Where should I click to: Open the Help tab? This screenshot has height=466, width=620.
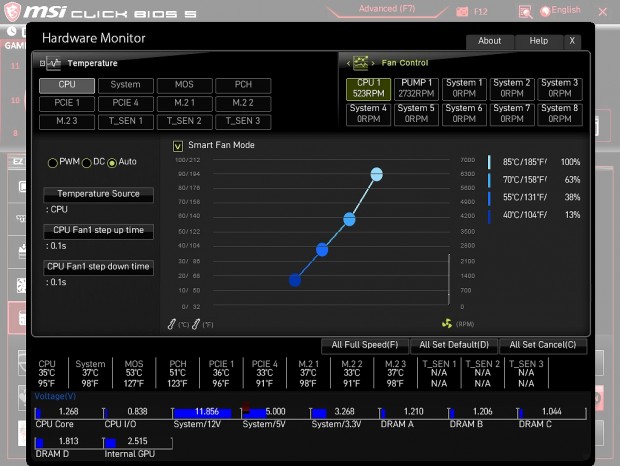click(539, 41)
